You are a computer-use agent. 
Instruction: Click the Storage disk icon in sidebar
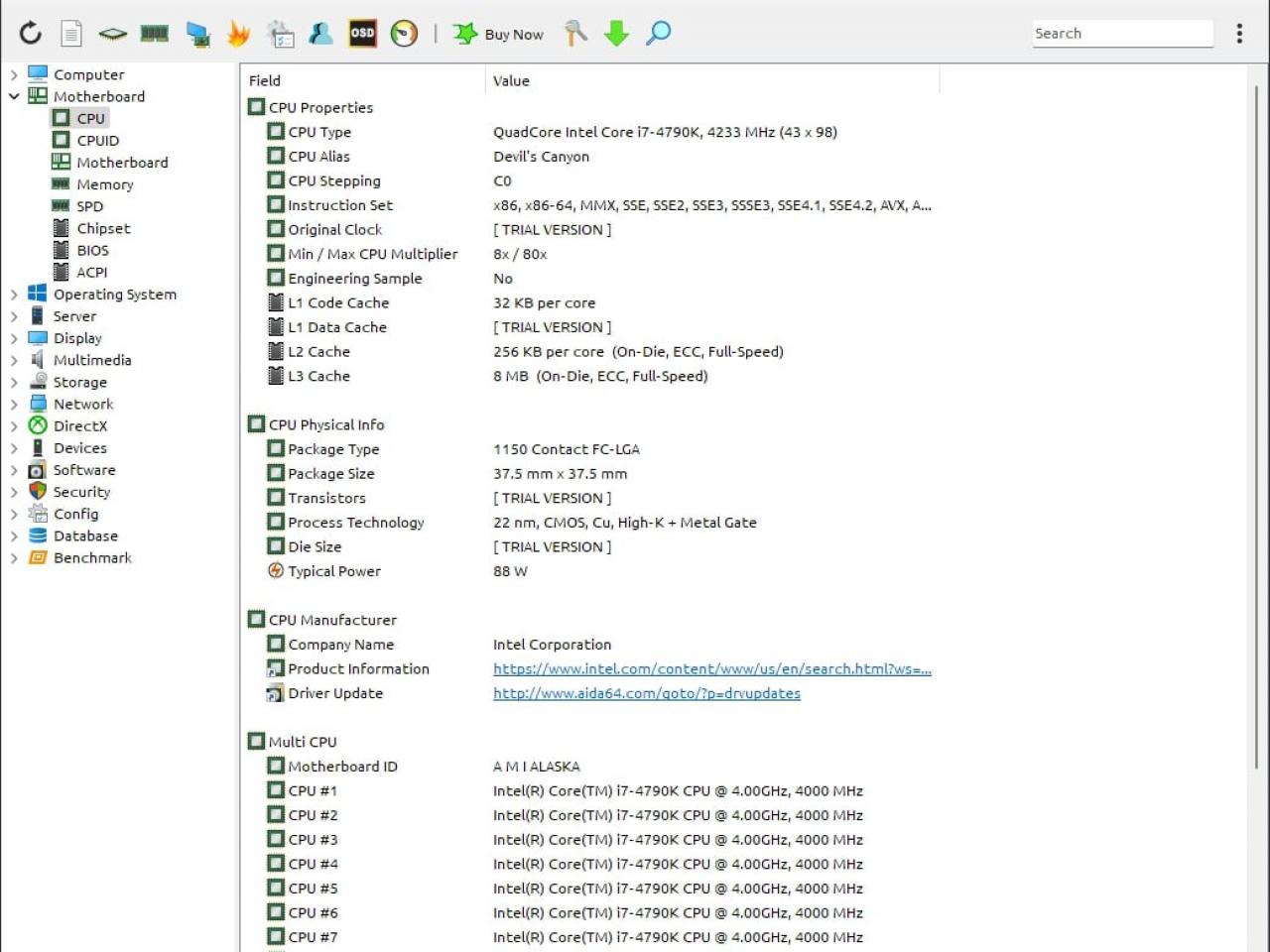click(38, 382)
